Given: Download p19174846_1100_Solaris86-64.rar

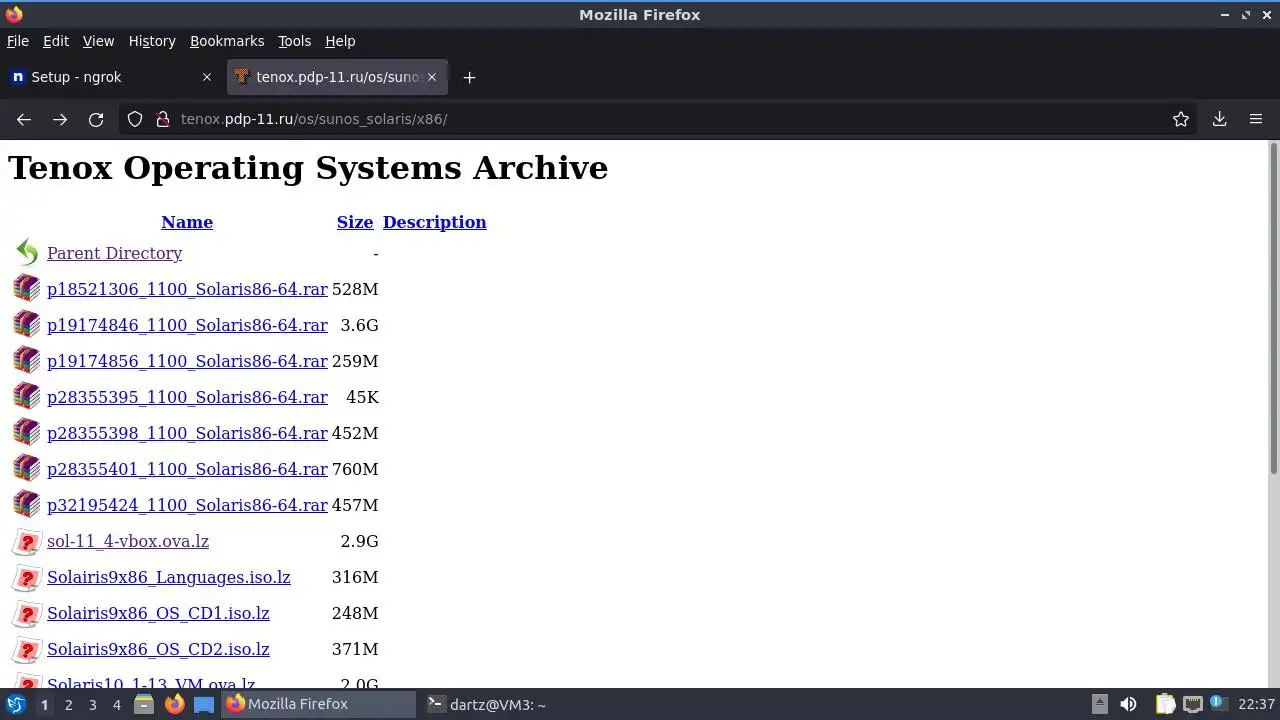Looking at the screenshot, I should 187,325.
